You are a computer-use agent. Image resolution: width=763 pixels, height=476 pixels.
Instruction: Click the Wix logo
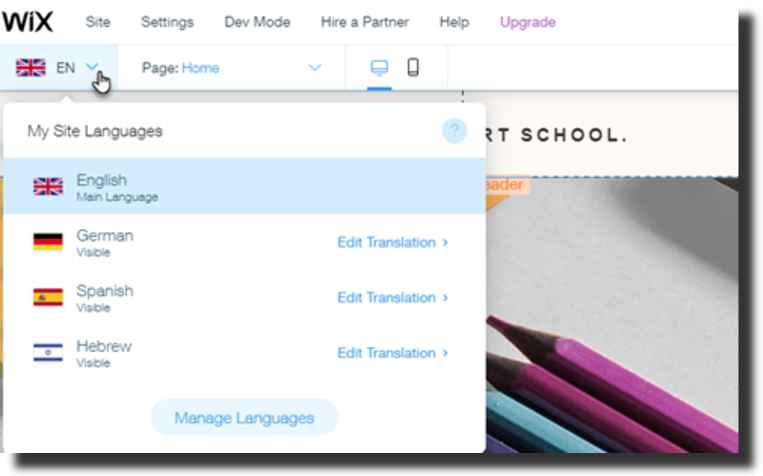pyautogui.click(x=27, y=21)
